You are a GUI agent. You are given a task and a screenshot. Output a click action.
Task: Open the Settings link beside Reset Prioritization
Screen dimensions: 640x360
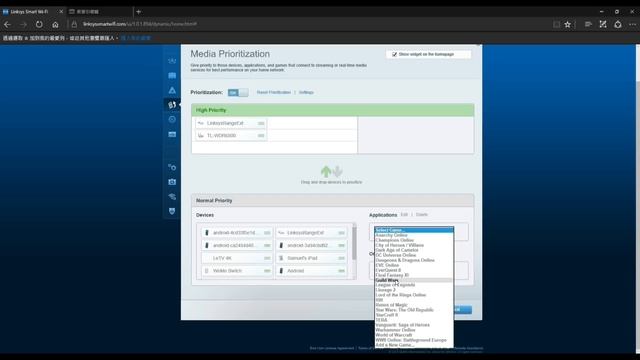coord(306,93)
